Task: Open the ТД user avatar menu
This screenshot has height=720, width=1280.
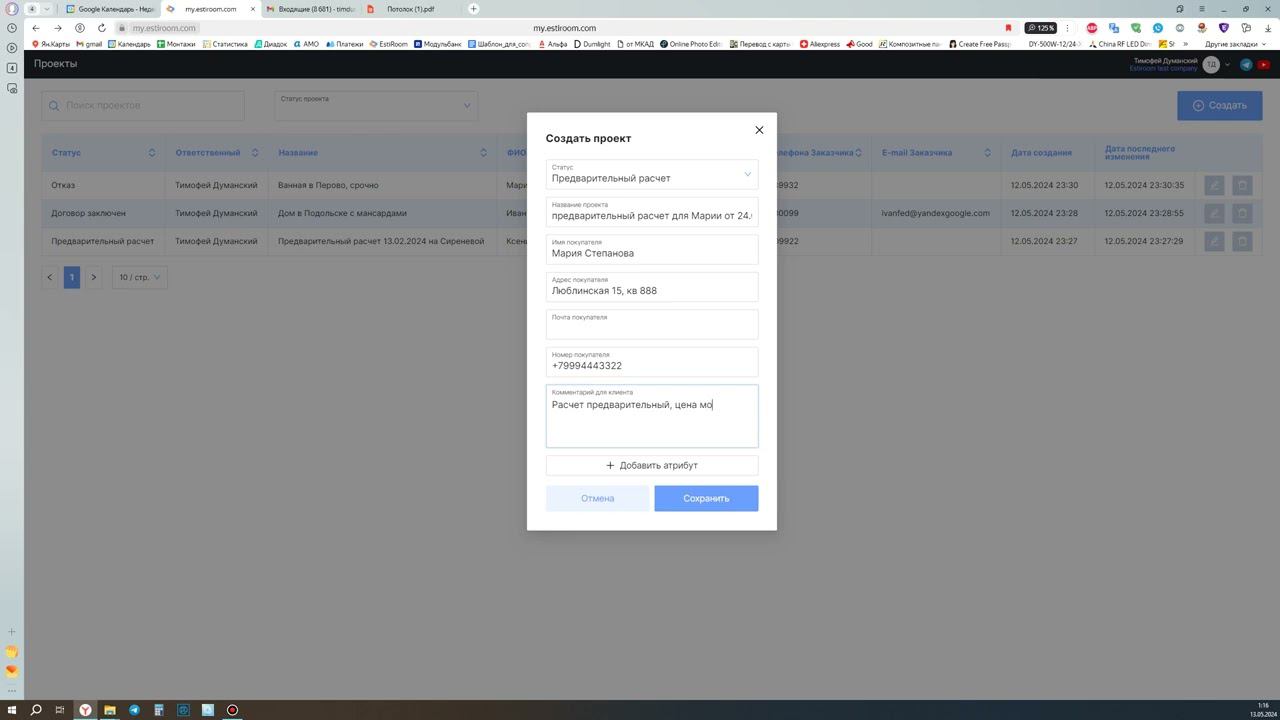Action: coord(1211,64)
